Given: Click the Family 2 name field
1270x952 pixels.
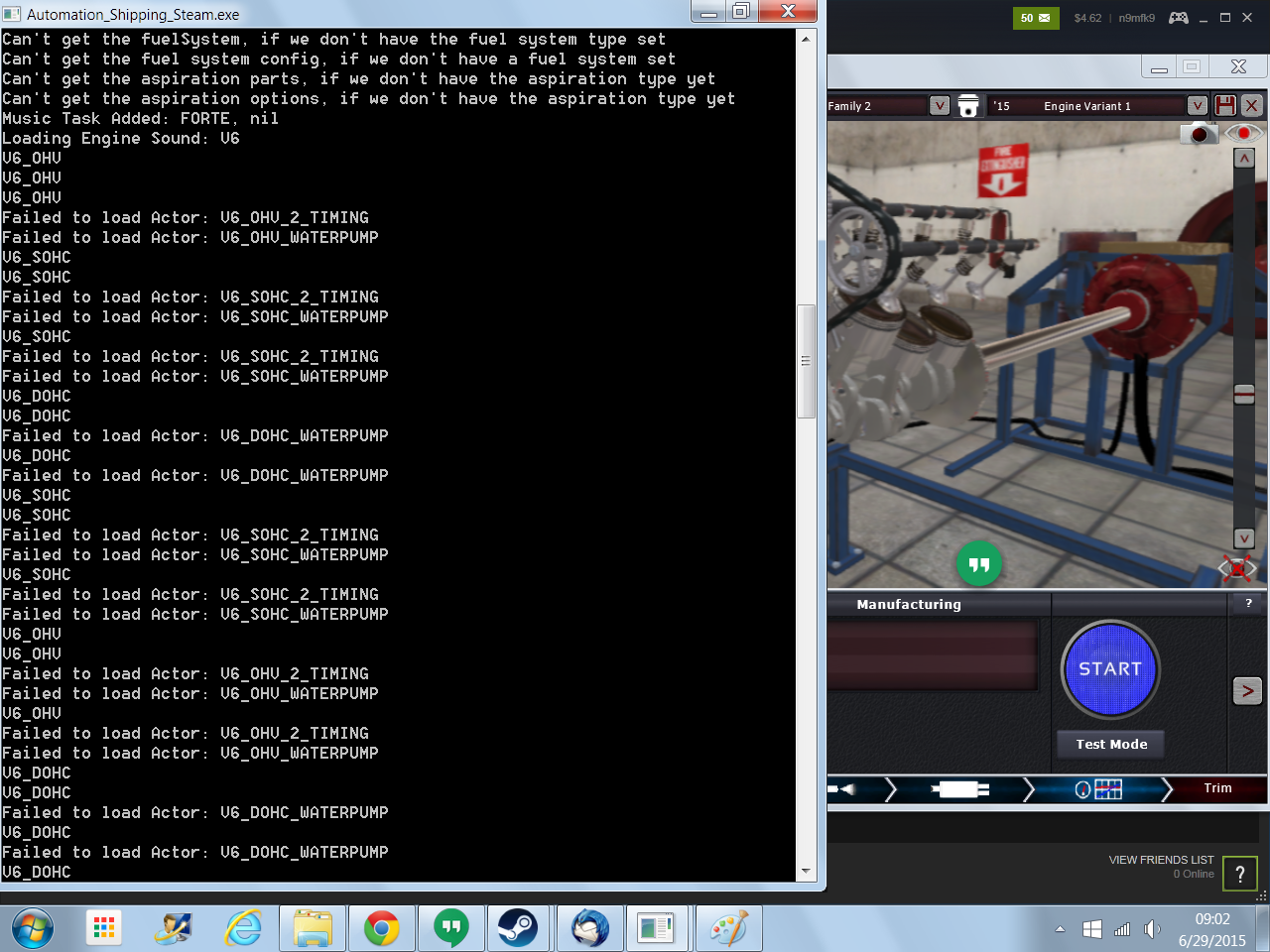Looking at the screenshot, I should [877, 105].
